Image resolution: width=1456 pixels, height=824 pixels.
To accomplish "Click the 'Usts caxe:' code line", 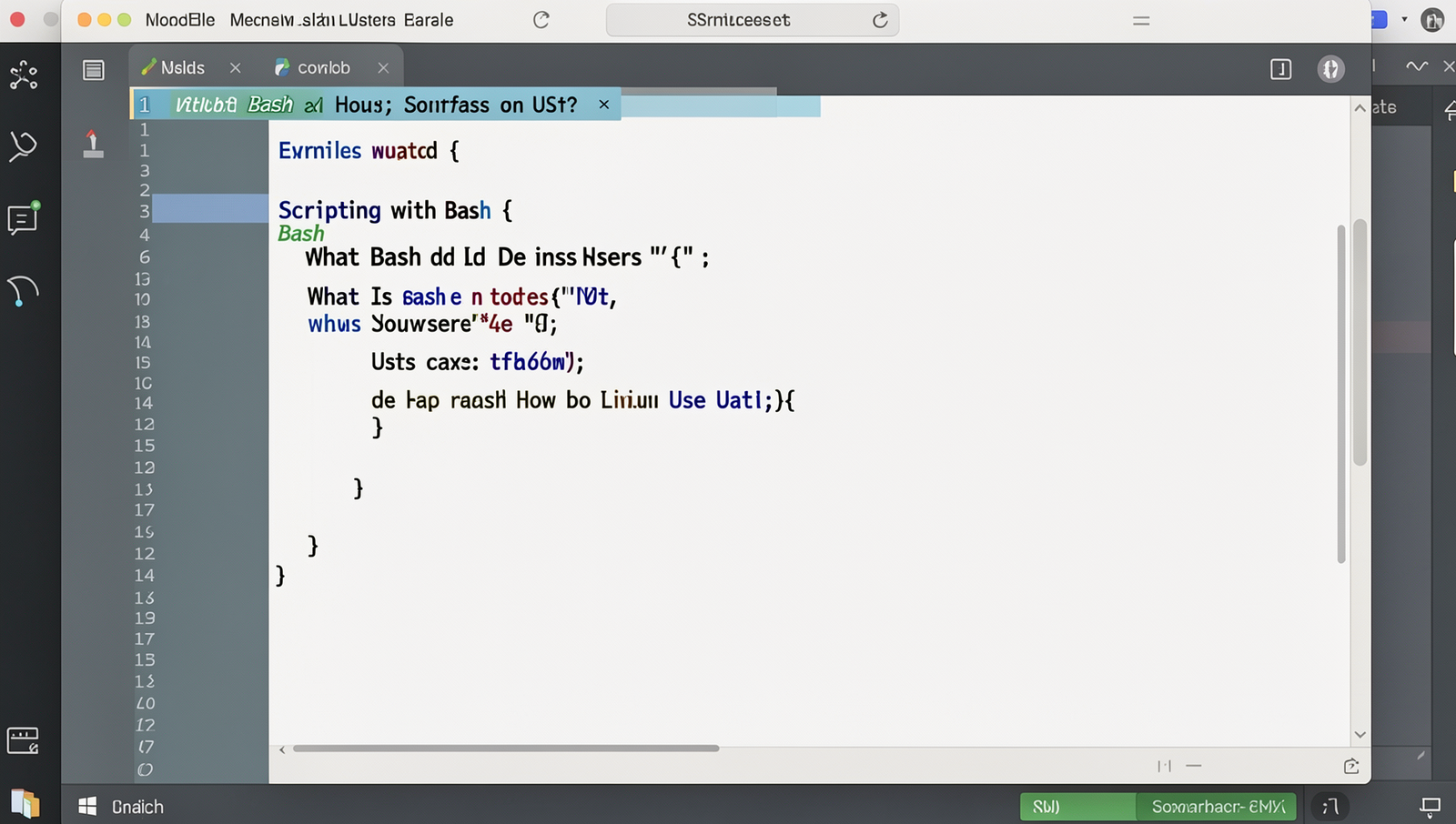I will coord(477,362).
